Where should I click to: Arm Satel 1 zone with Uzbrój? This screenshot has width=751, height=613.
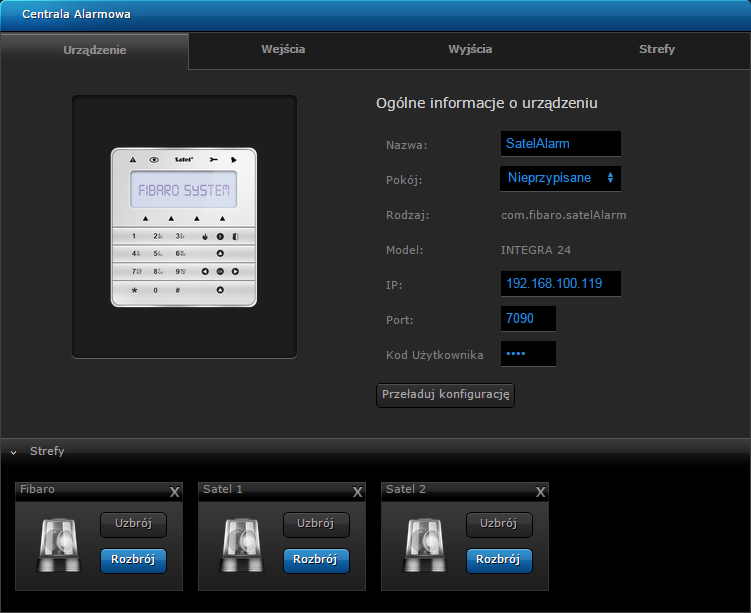click(316, 524)
